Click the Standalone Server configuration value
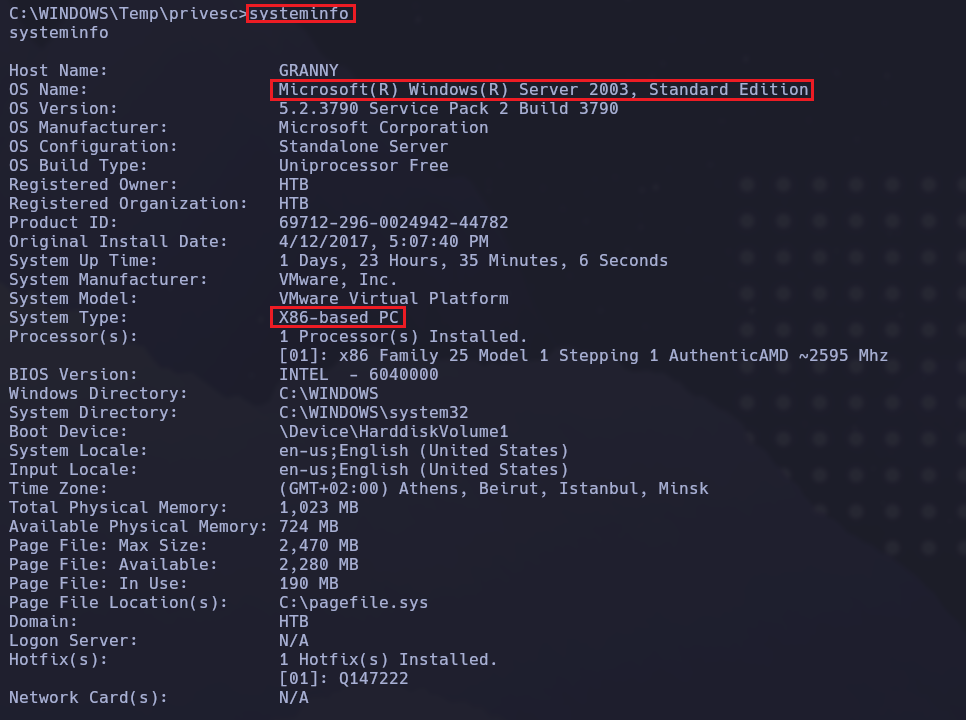This screenshot has height=720, width=966. pos(363,146)
